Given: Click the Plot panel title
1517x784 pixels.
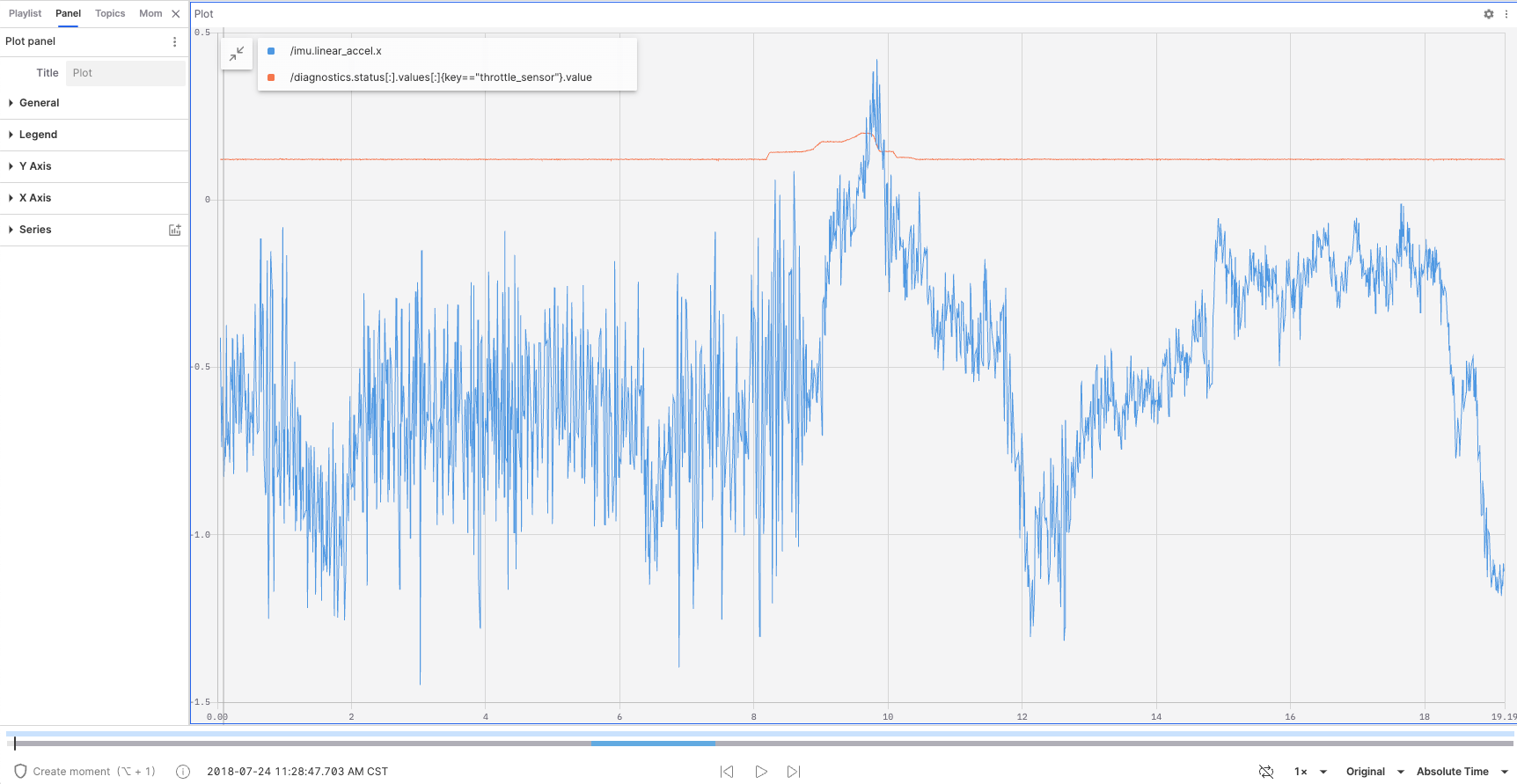Looking at the screenshot, I should coord(204,14).
